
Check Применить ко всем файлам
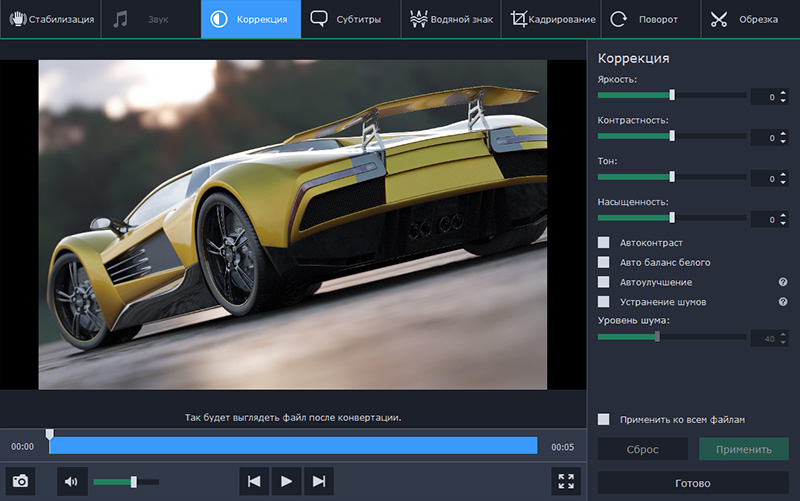pyautogui.click(x=604, y=419)
